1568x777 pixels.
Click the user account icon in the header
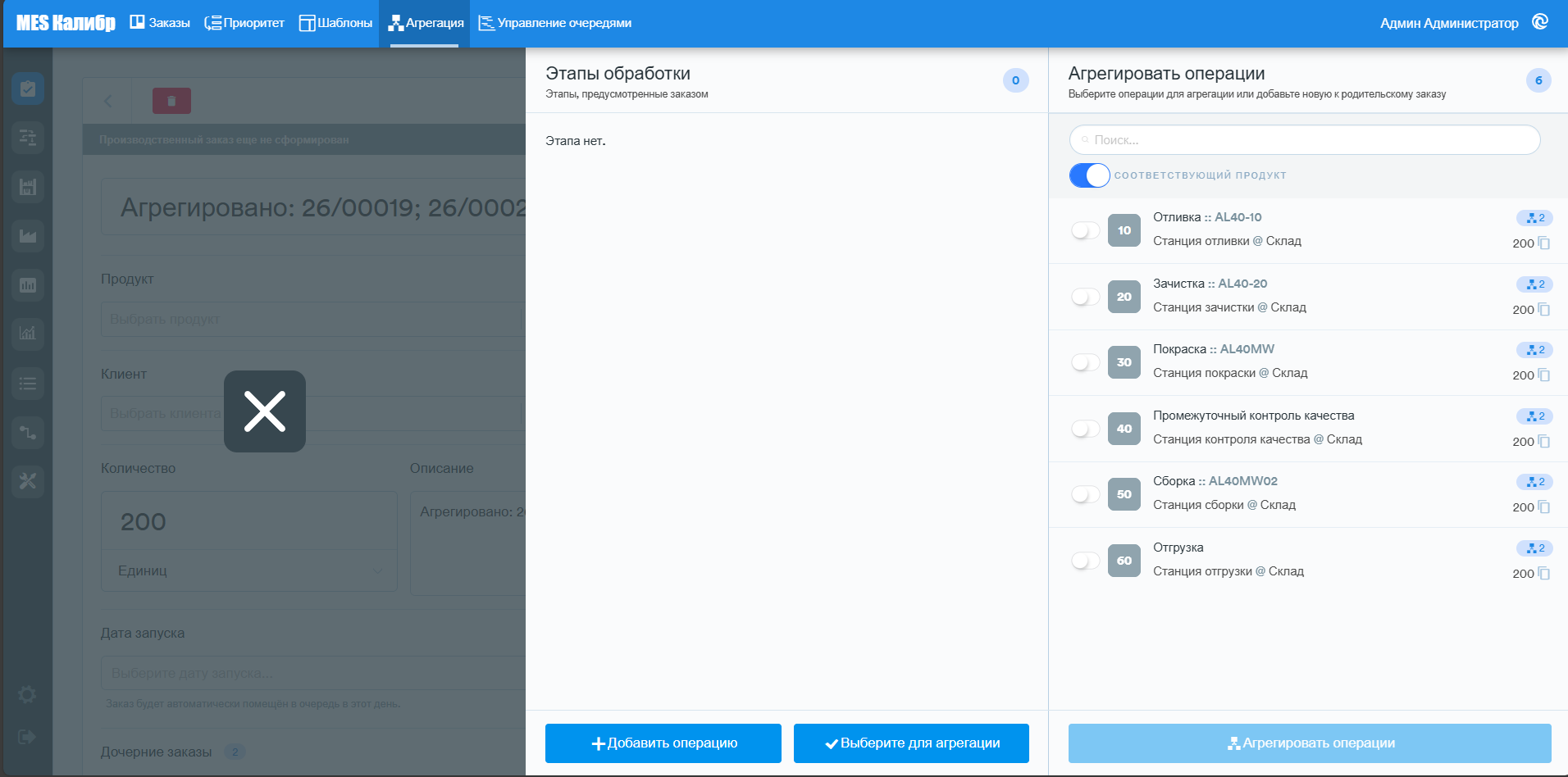1540,22
